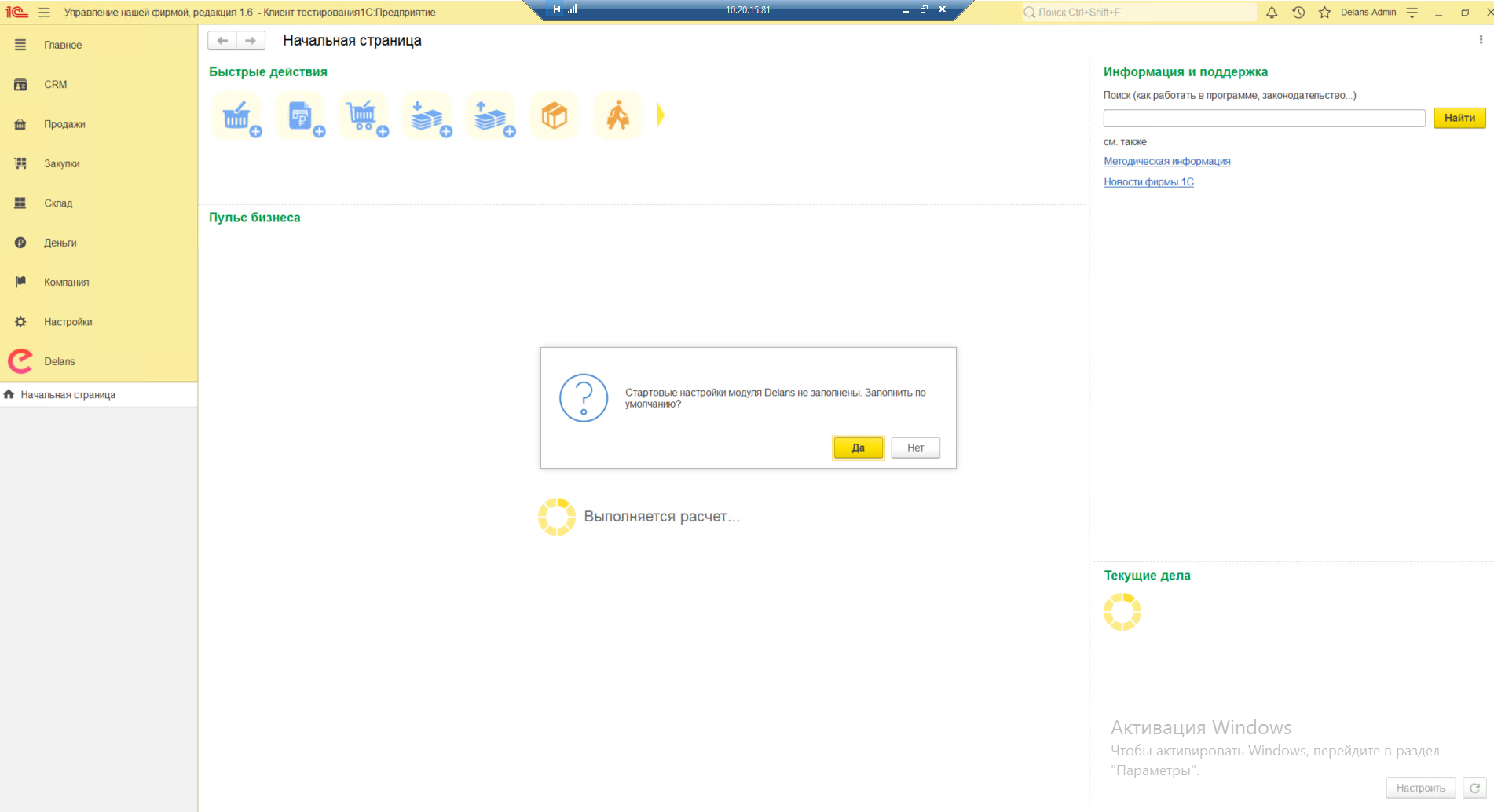Open the history clock icon

(1298, 12)
